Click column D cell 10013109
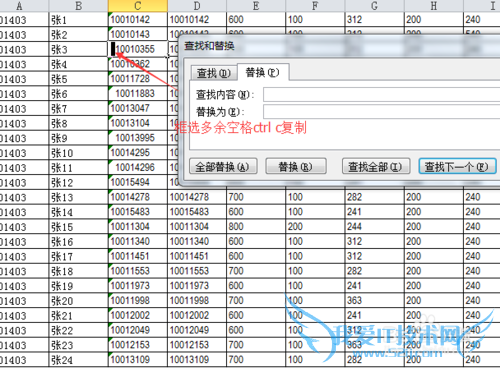This screenshot has width=500, height=368. click(x=197, y=360)
